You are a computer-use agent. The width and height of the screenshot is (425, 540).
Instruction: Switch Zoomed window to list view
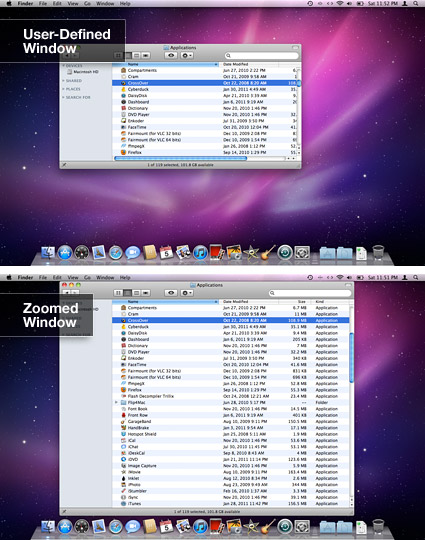click(x=127, y=293)
